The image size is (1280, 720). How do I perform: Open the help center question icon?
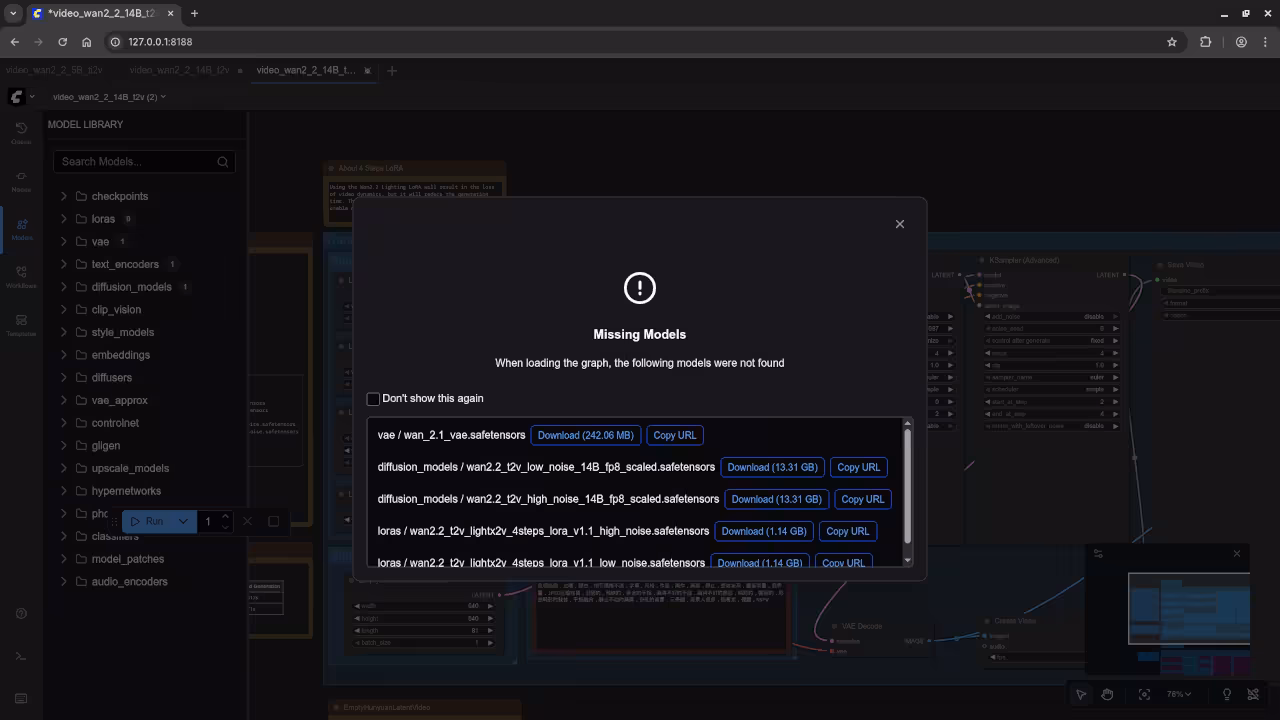point(21,614)
